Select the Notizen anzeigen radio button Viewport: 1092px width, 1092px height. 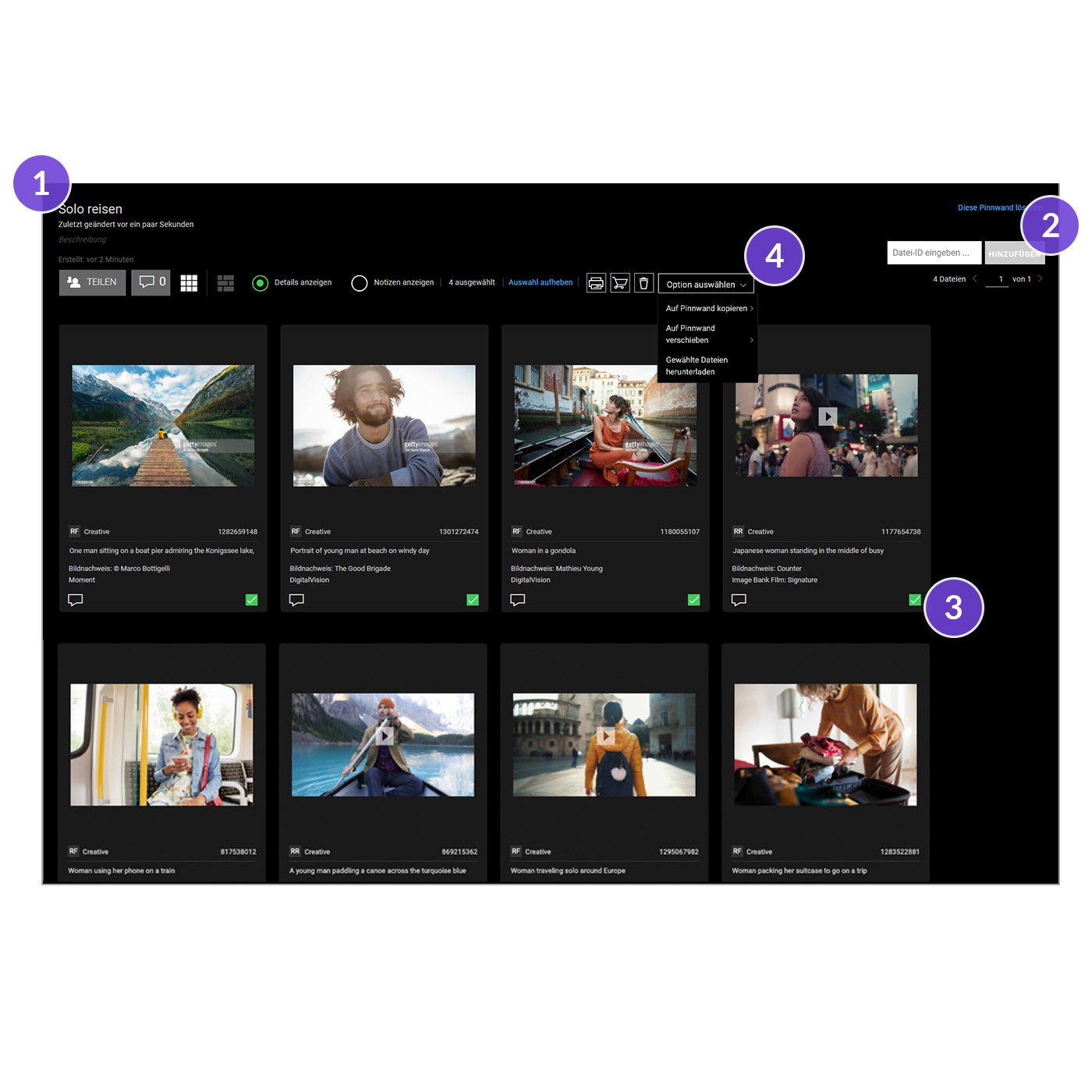[359, 283]
